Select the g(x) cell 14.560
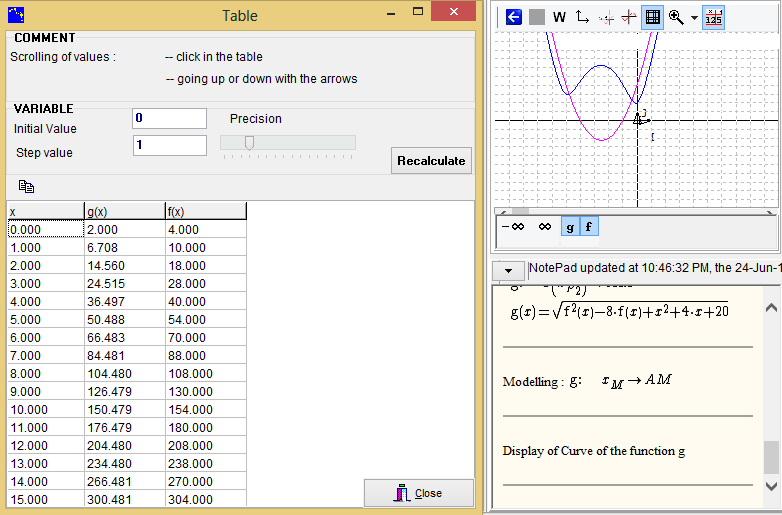782x515 pixels. point(125,265)
